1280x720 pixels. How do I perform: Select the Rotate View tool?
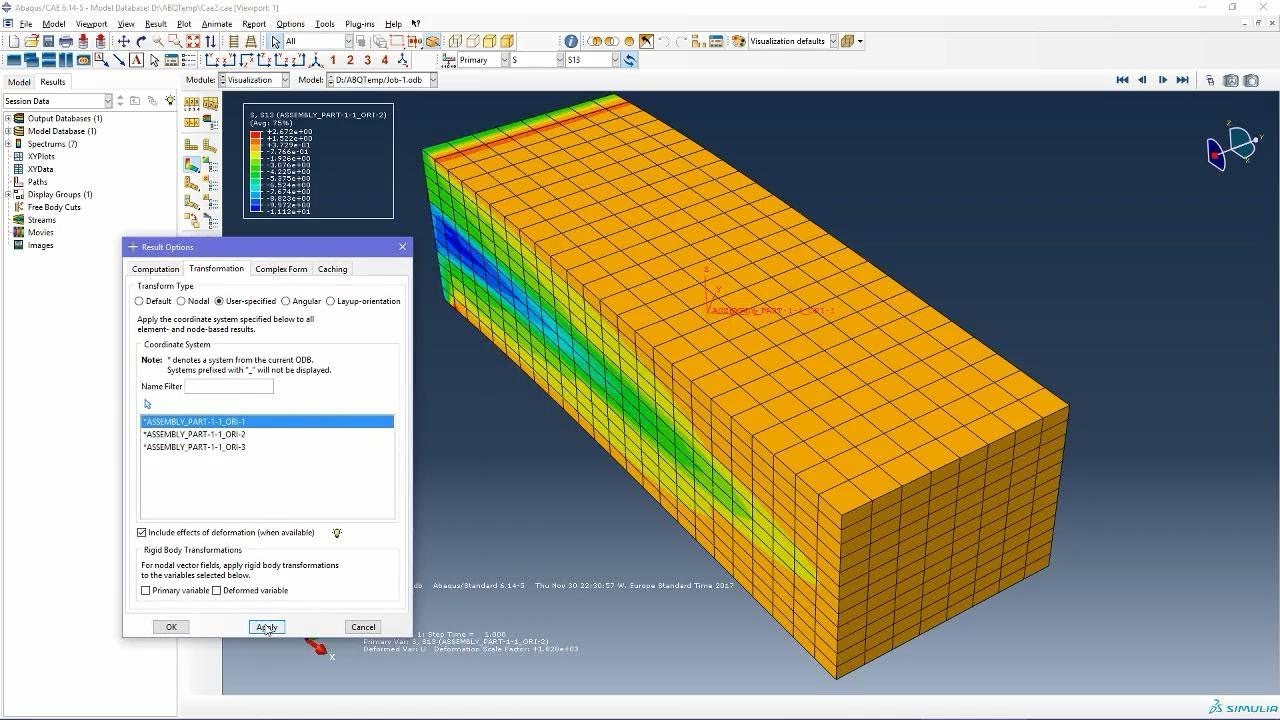click(141, 42)
